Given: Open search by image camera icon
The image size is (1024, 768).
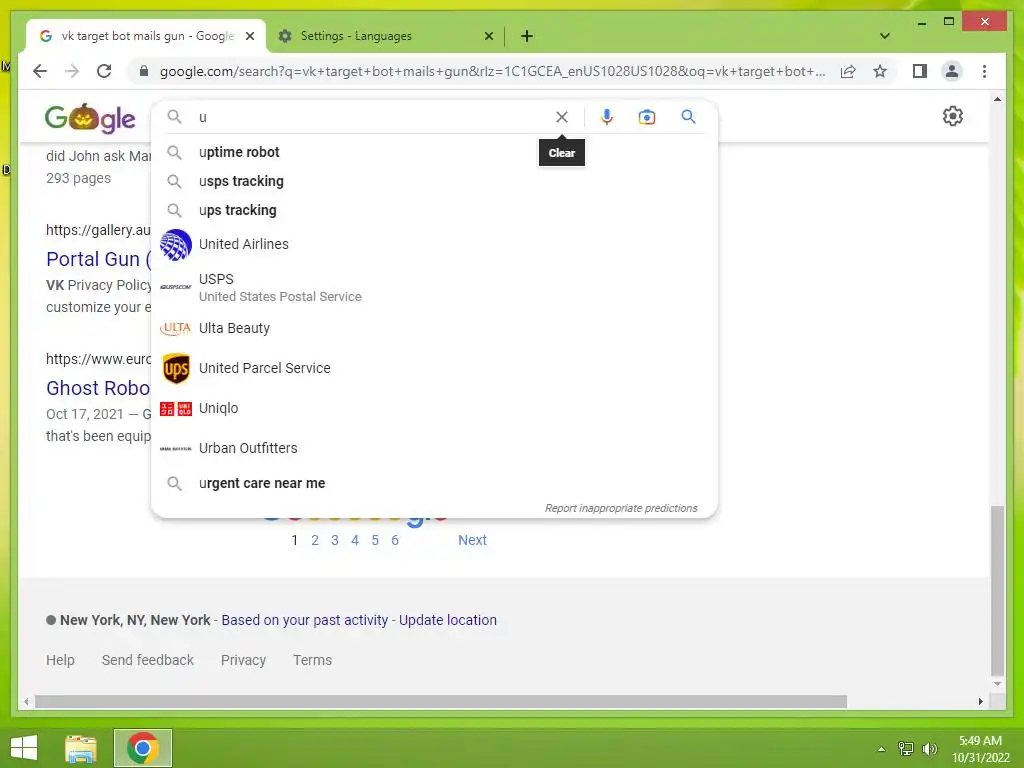Looking at the screenshot, I should [x=647, y=117].
